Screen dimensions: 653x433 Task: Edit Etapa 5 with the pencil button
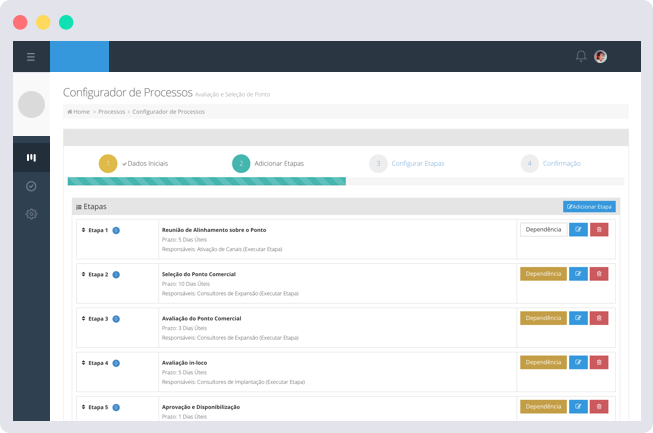point(578,407)
